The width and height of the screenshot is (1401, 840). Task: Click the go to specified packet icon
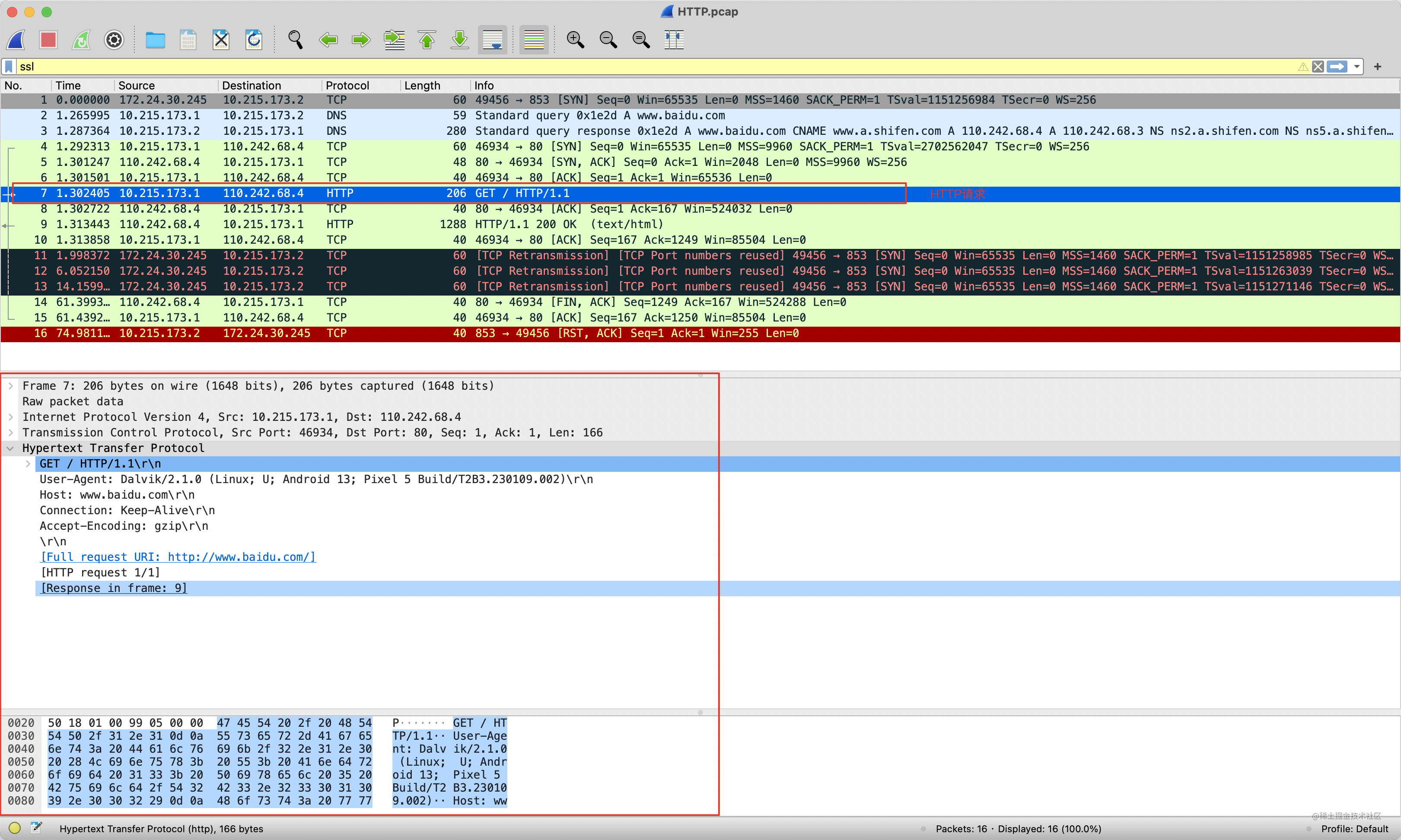click(394, 40)
